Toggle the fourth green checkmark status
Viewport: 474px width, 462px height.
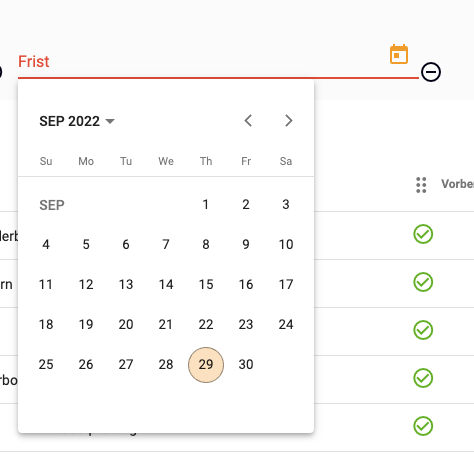pyautogui.click(x=423, y=378)
